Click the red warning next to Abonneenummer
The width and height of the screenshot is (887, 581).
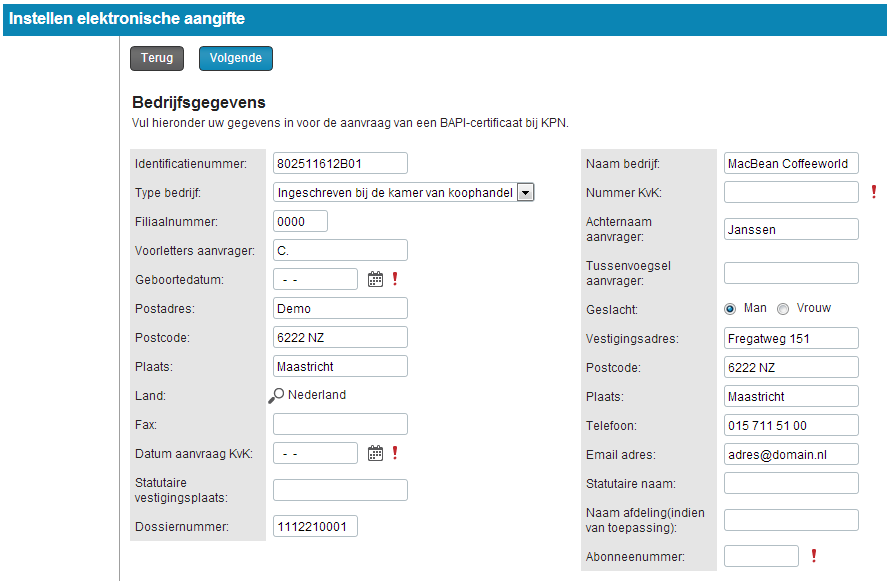pyautogui.click(x=813, y=556)
